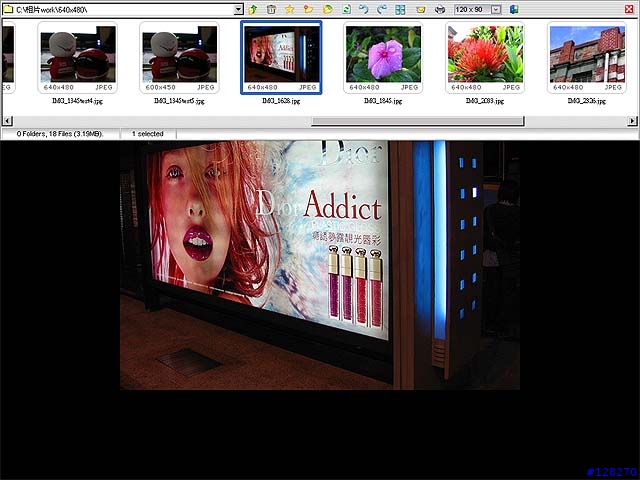Click the thumbnail grid view icon

click(400, 9)
